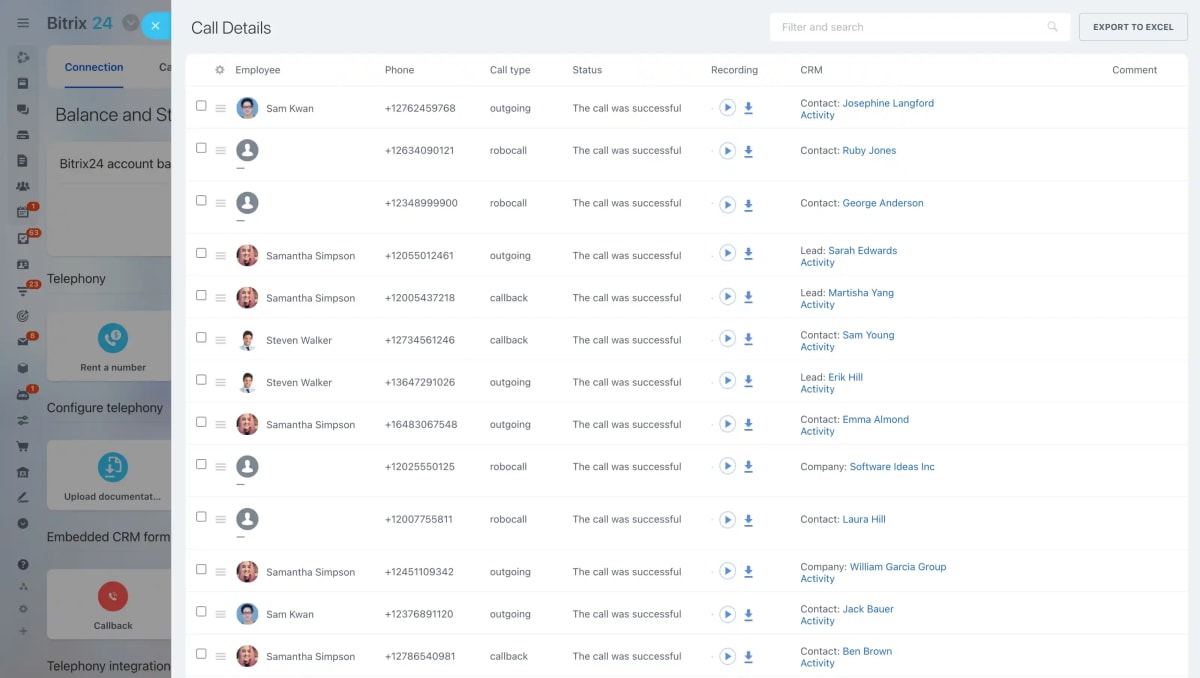Click phone number +16483067548
Screen dimensions: 1200x678
[x=421, y=424]
